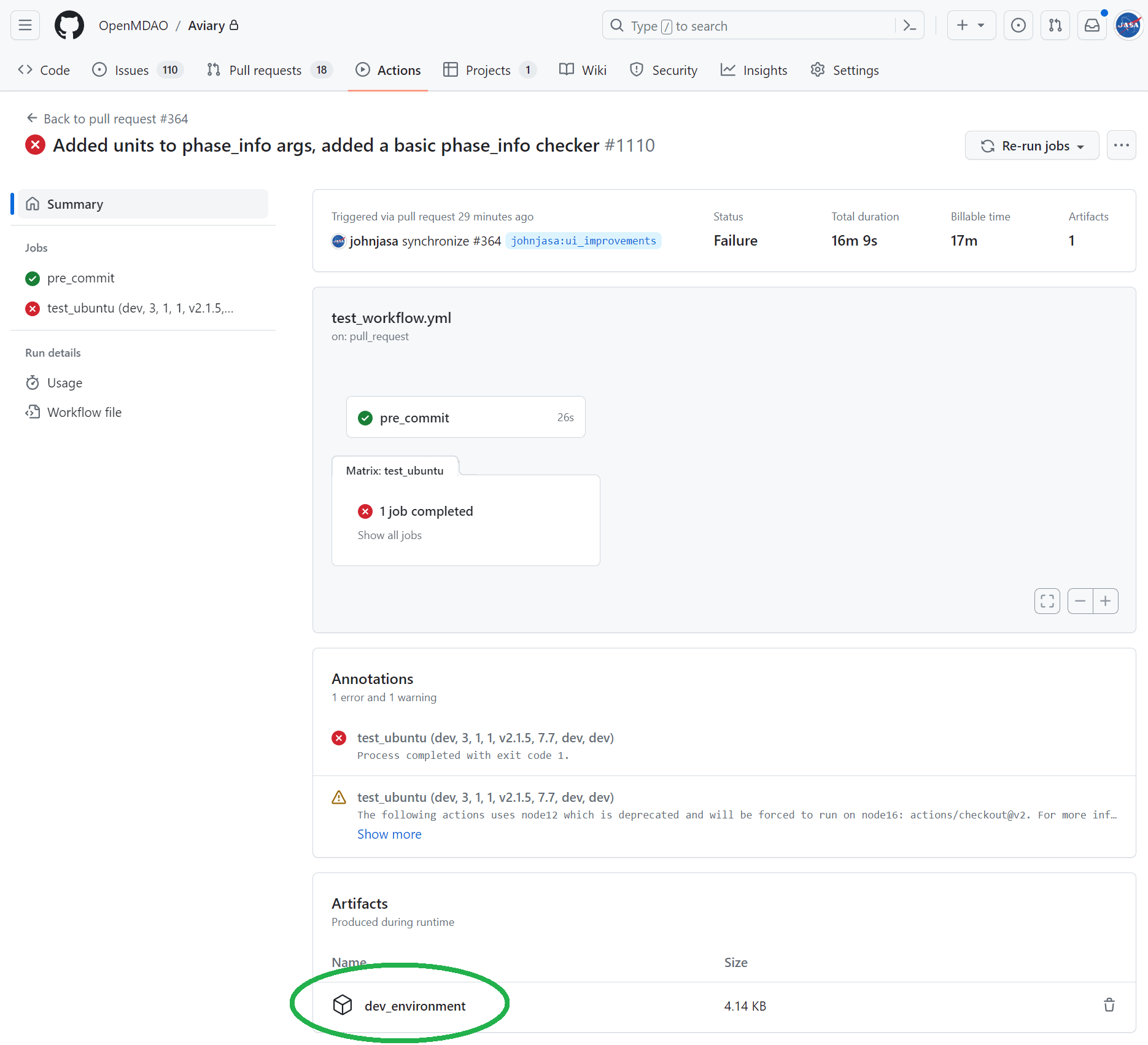Open the command palette icon
This screenshot has width=1148, height=1045.
point(910,26)
